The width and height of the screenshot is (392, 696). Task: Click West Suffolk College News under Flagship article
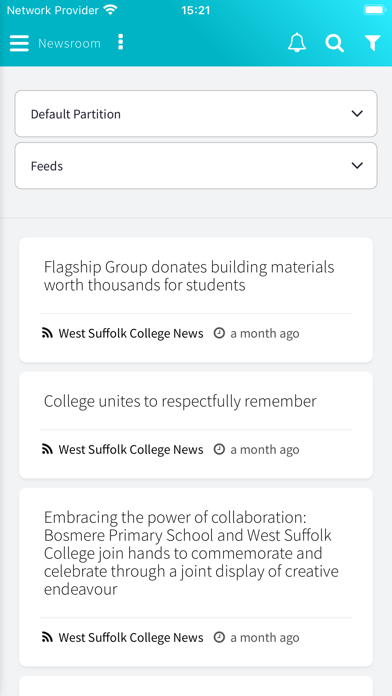click(131, 333)
